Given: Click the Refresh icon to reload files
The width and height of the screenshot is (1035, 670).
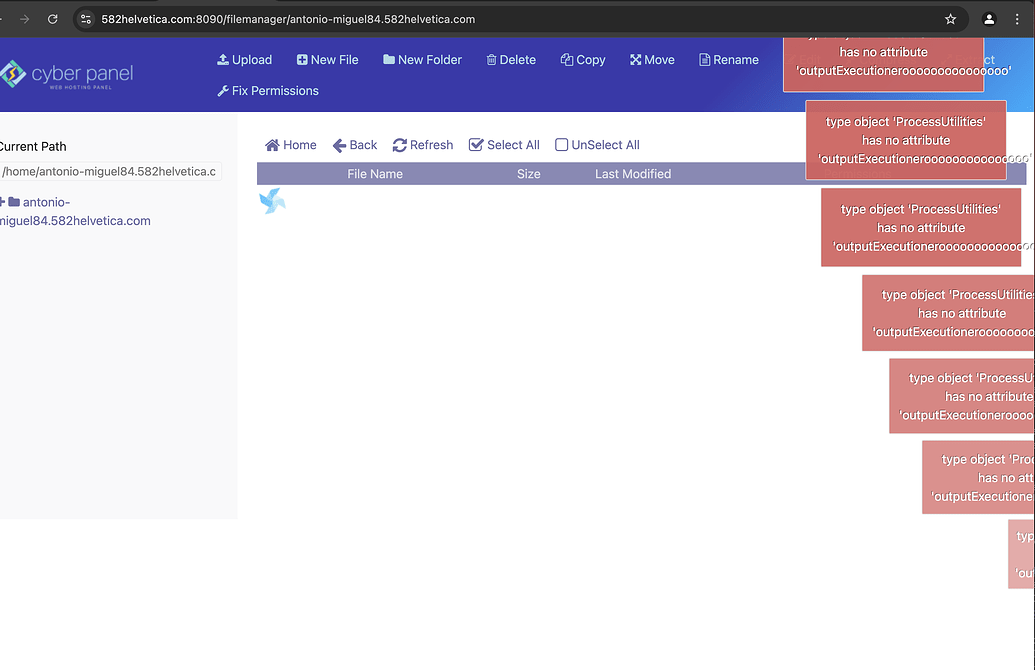Looking at the screenshot, I should (398, 145).
